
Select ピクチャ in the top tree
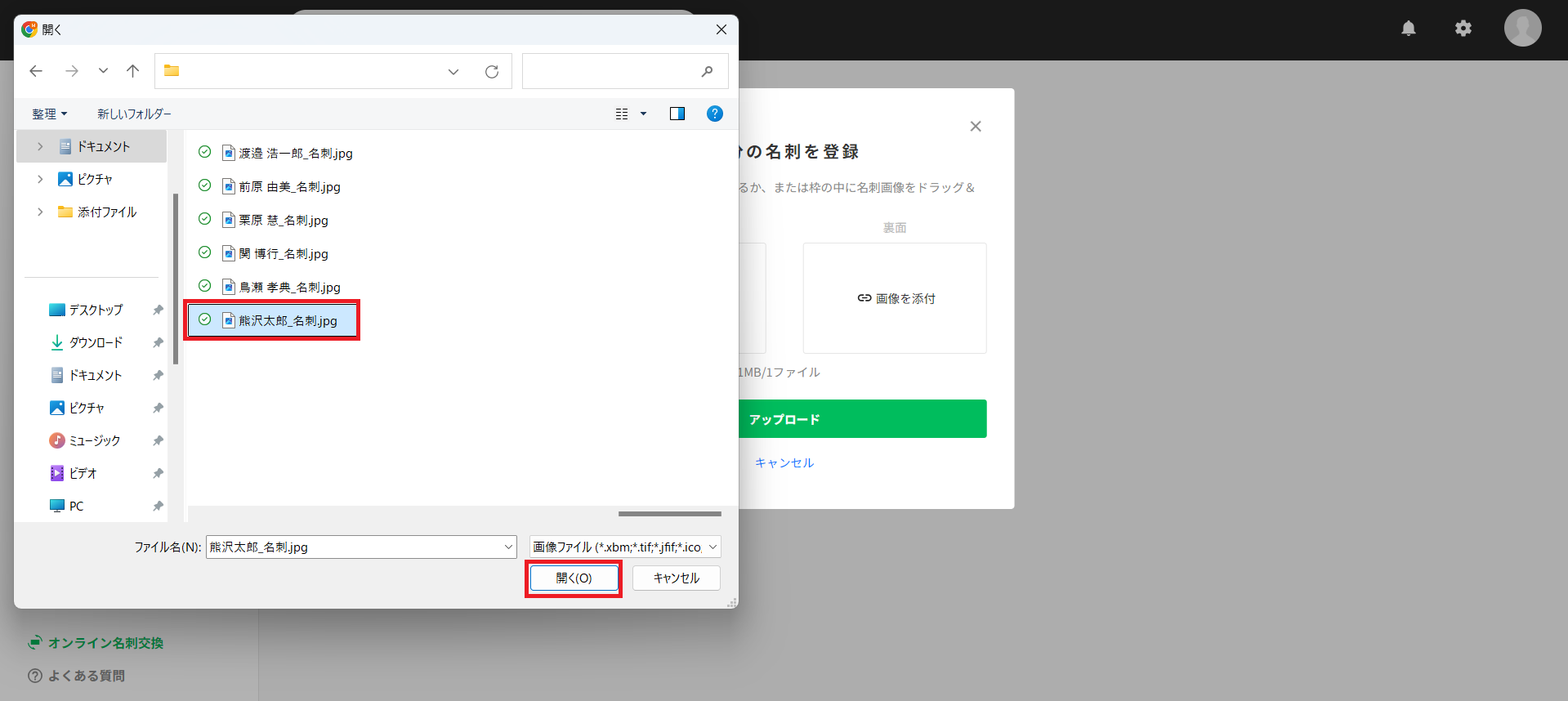coord(95,179)
